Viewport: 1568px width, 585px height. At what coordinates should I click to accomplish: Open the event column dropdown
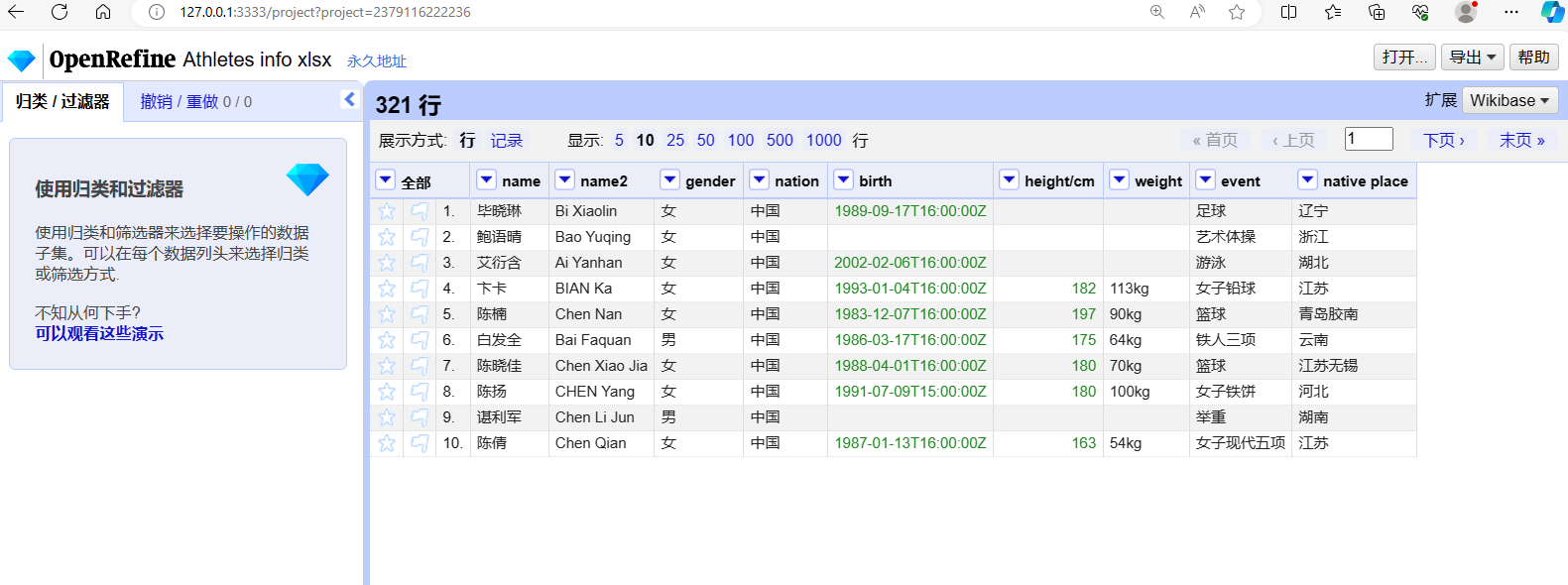(x=1205, y=179)
